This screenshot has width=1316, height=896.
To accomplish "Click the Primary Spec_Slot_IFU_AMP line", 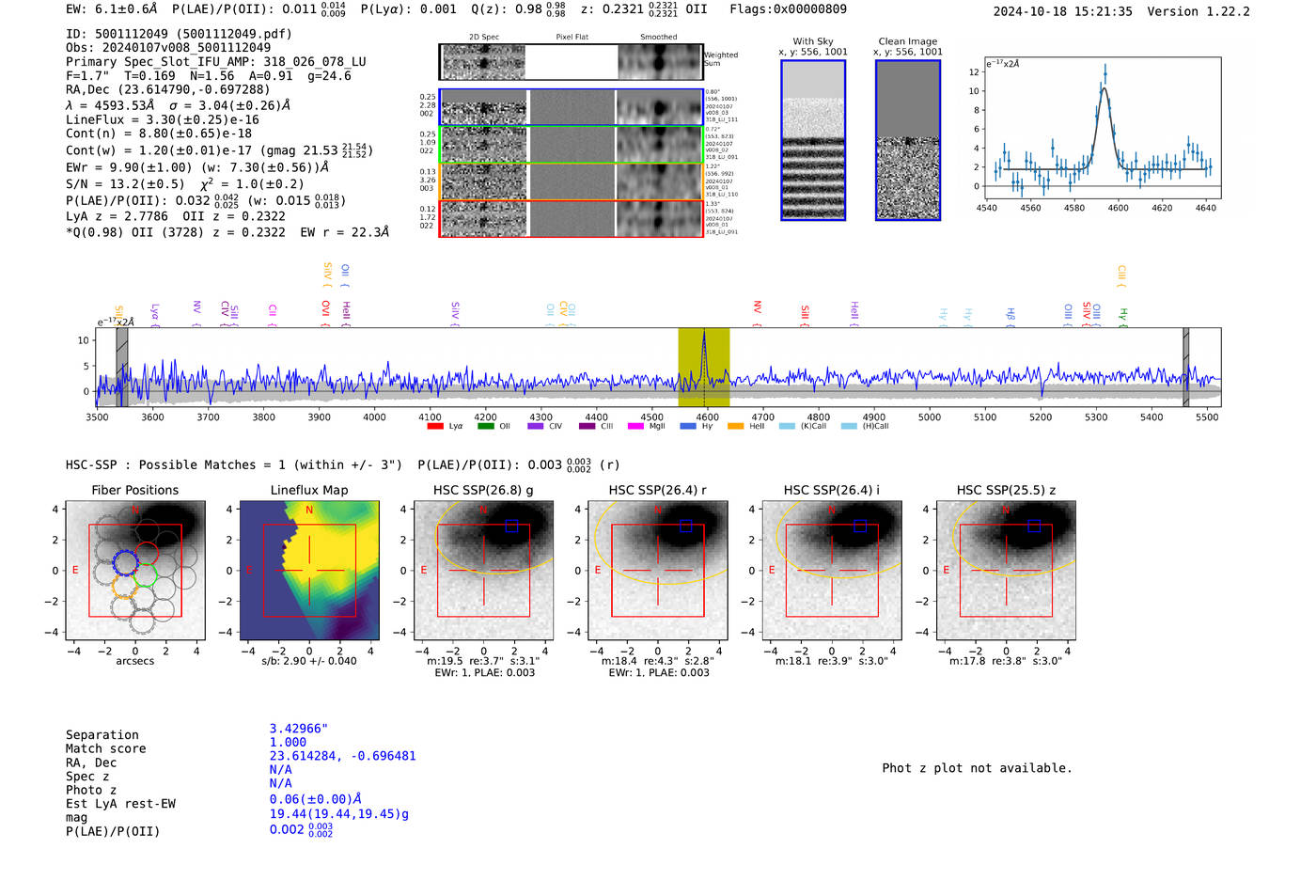I will tap(216, 61).
